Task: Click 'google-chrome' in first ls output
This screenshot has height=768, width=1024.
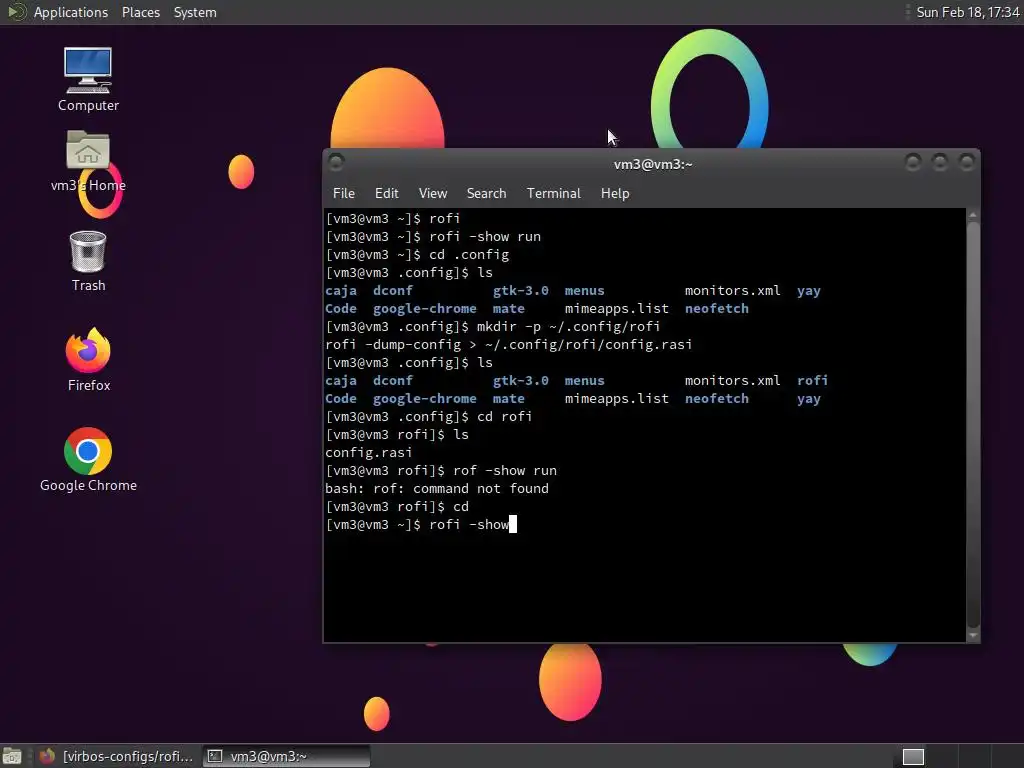Action: click(424, 308)
